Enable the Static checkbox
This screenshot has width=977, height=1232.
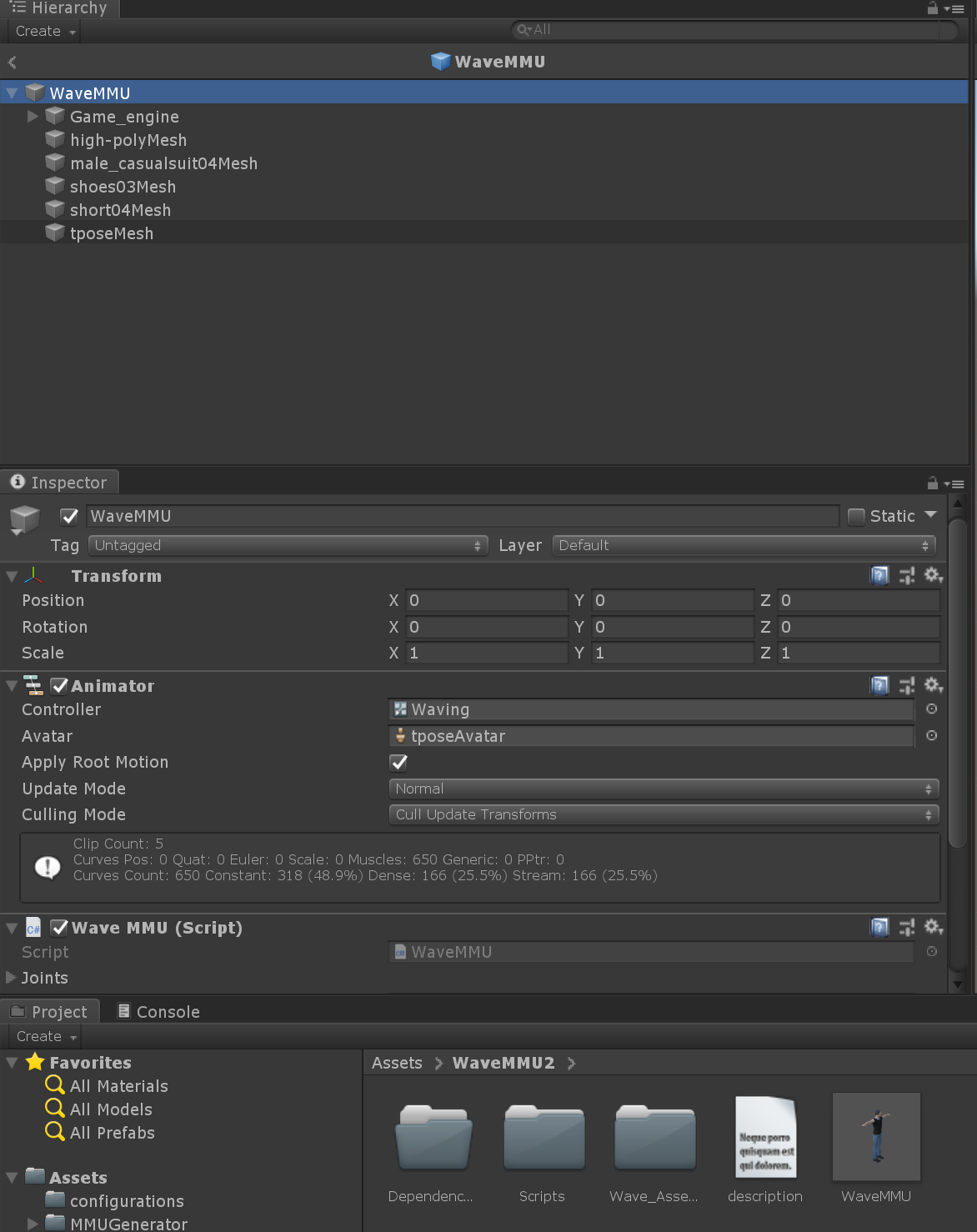(856, 517)
